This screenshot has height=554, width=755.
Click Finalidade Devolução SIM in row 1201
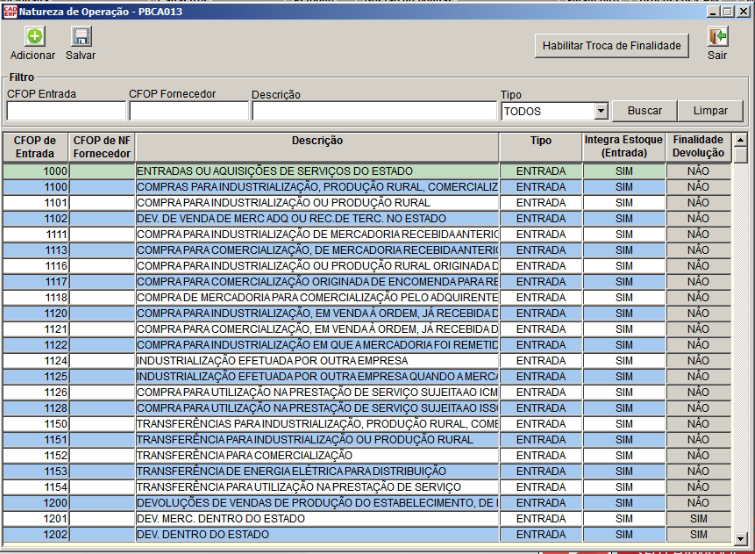point(698,519)
